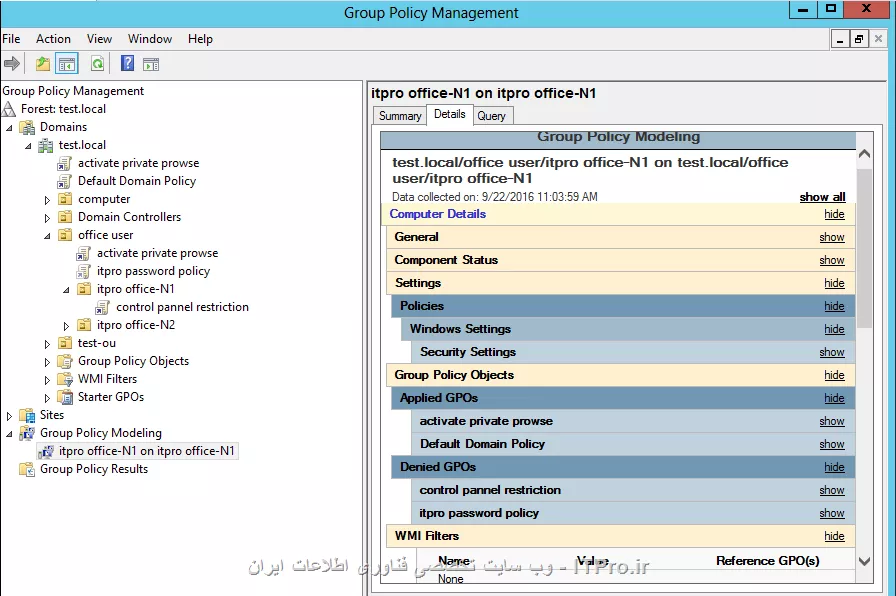This screenshot has width=896, height=596.
Task: Click the itpro password policy GPO icon in tree
Action: [x=83, y=271]
